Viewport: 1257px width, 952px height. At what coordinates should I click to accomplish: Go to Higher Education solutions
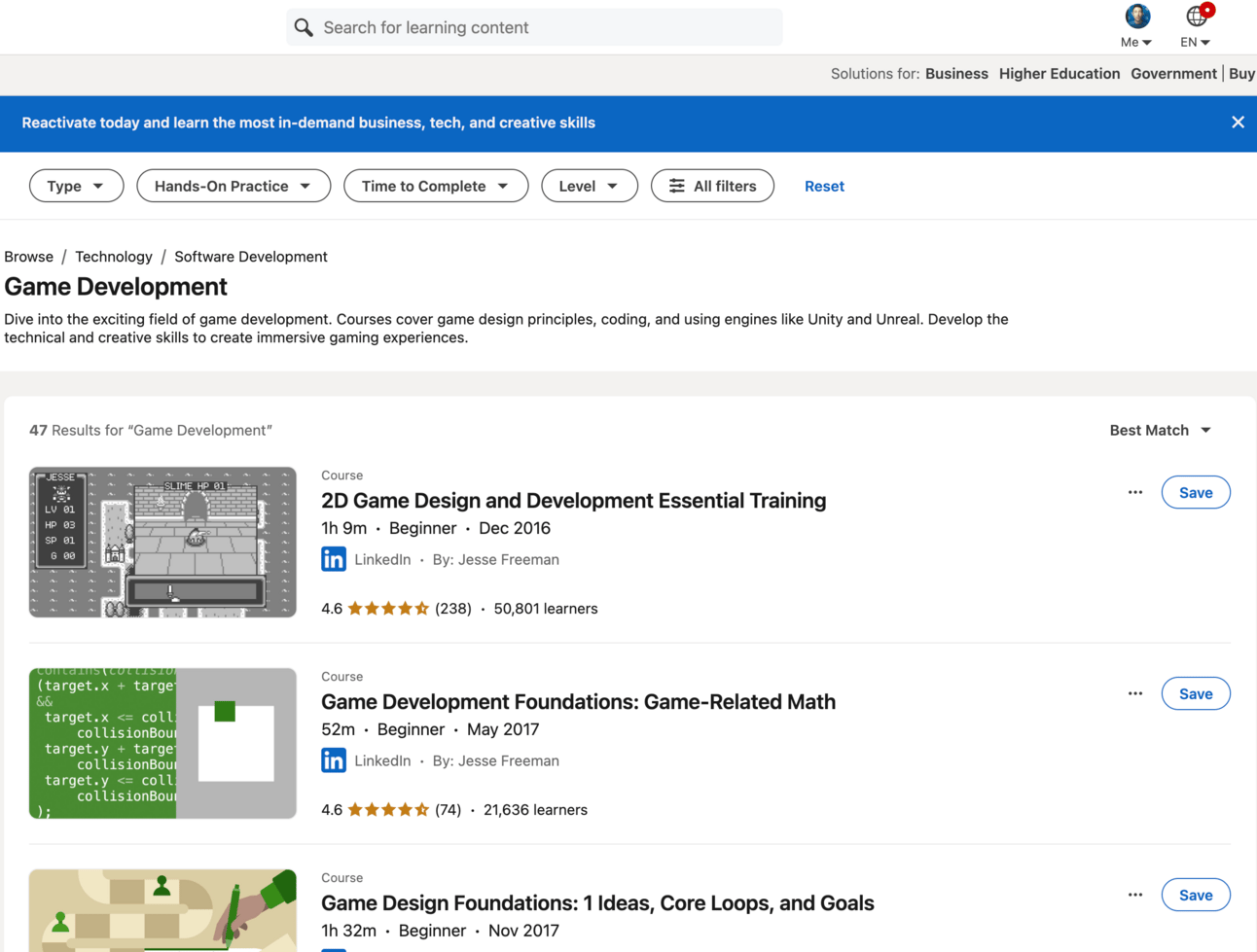[1059, 74]
